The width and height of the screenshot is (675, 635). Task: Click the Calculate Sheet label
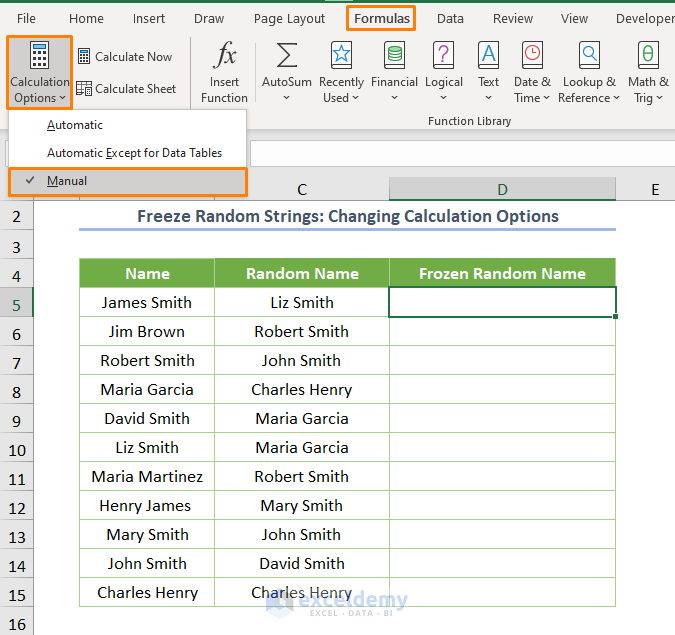(x=135, y=89)
